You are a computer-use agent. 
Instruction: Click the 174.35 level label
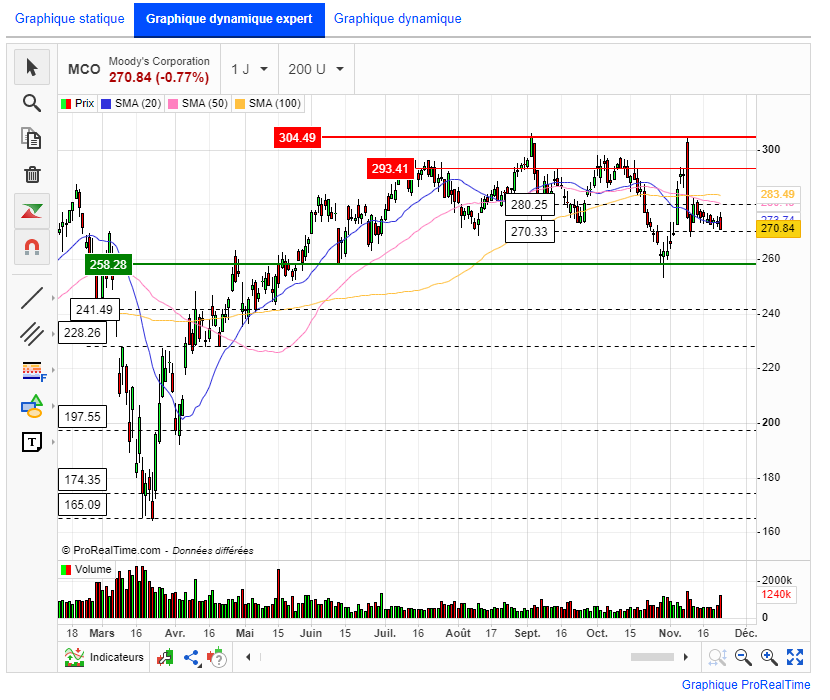click(x=82, y=480)
